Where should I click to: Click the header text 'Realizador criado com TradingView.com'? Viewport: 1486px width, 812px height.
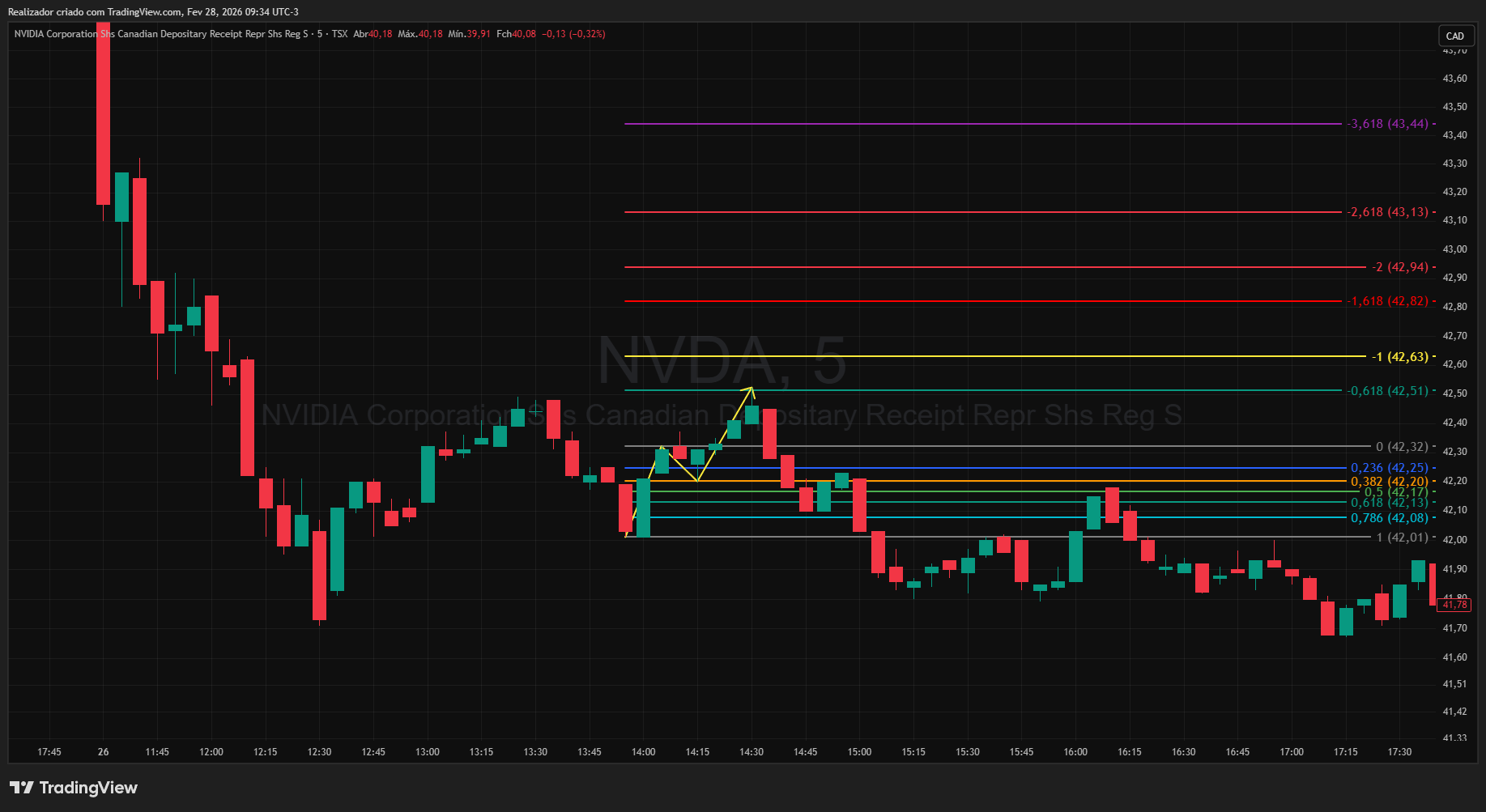click(x=95, y=12)
